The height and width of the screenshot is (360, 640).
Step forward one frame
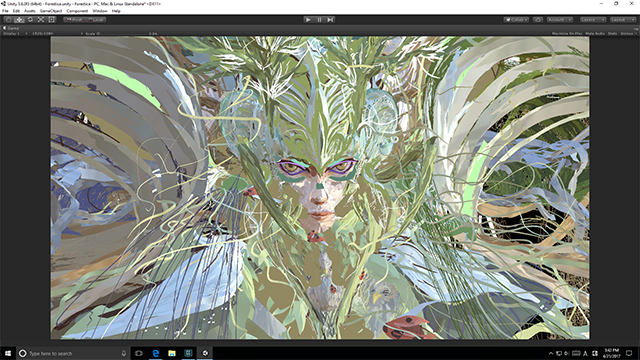click(x=330, y=20)
